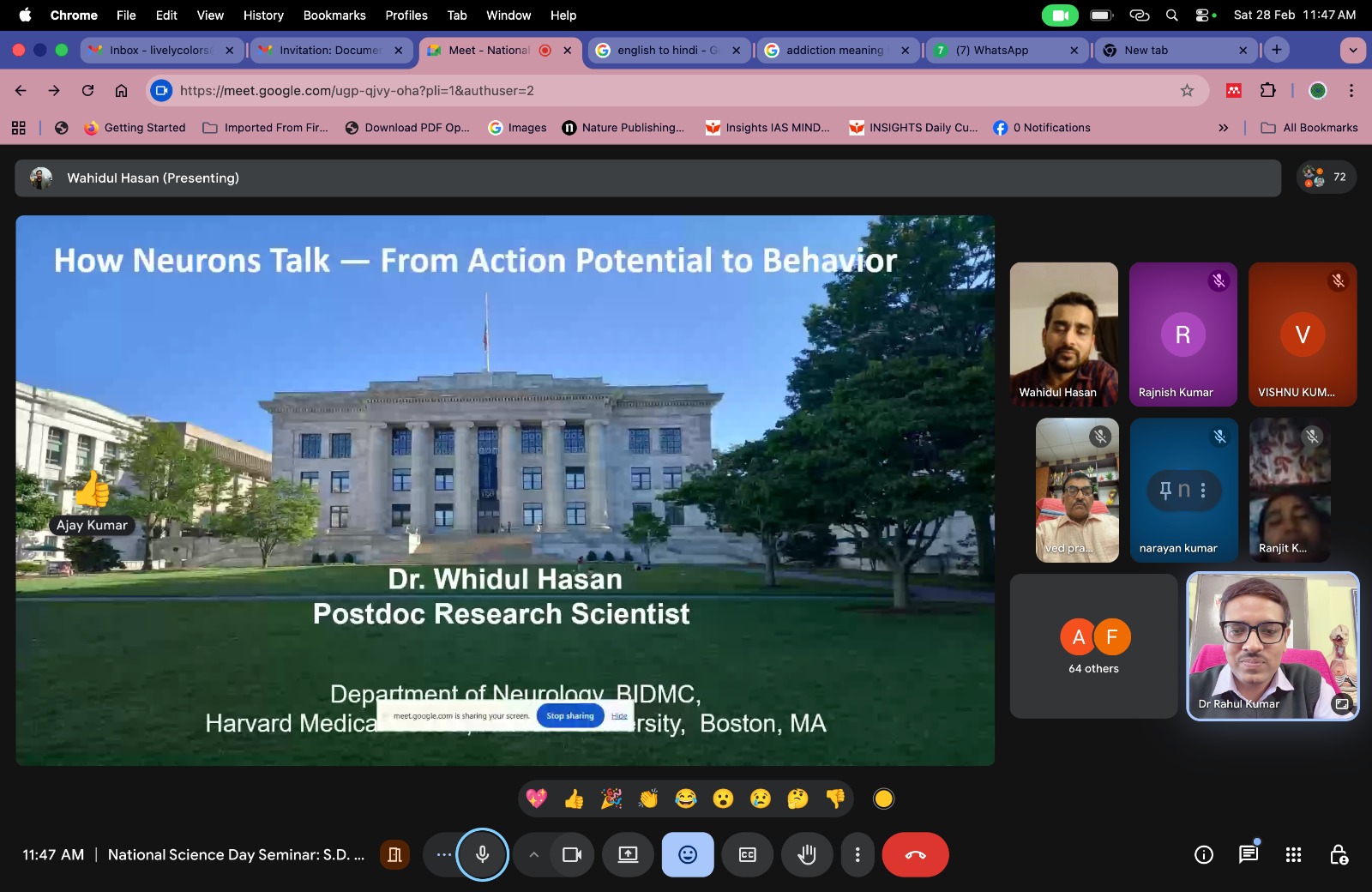The image size is (1372, 892).
Task: Select the yellow skin tone swatch
Action: (x=883, y=799)
